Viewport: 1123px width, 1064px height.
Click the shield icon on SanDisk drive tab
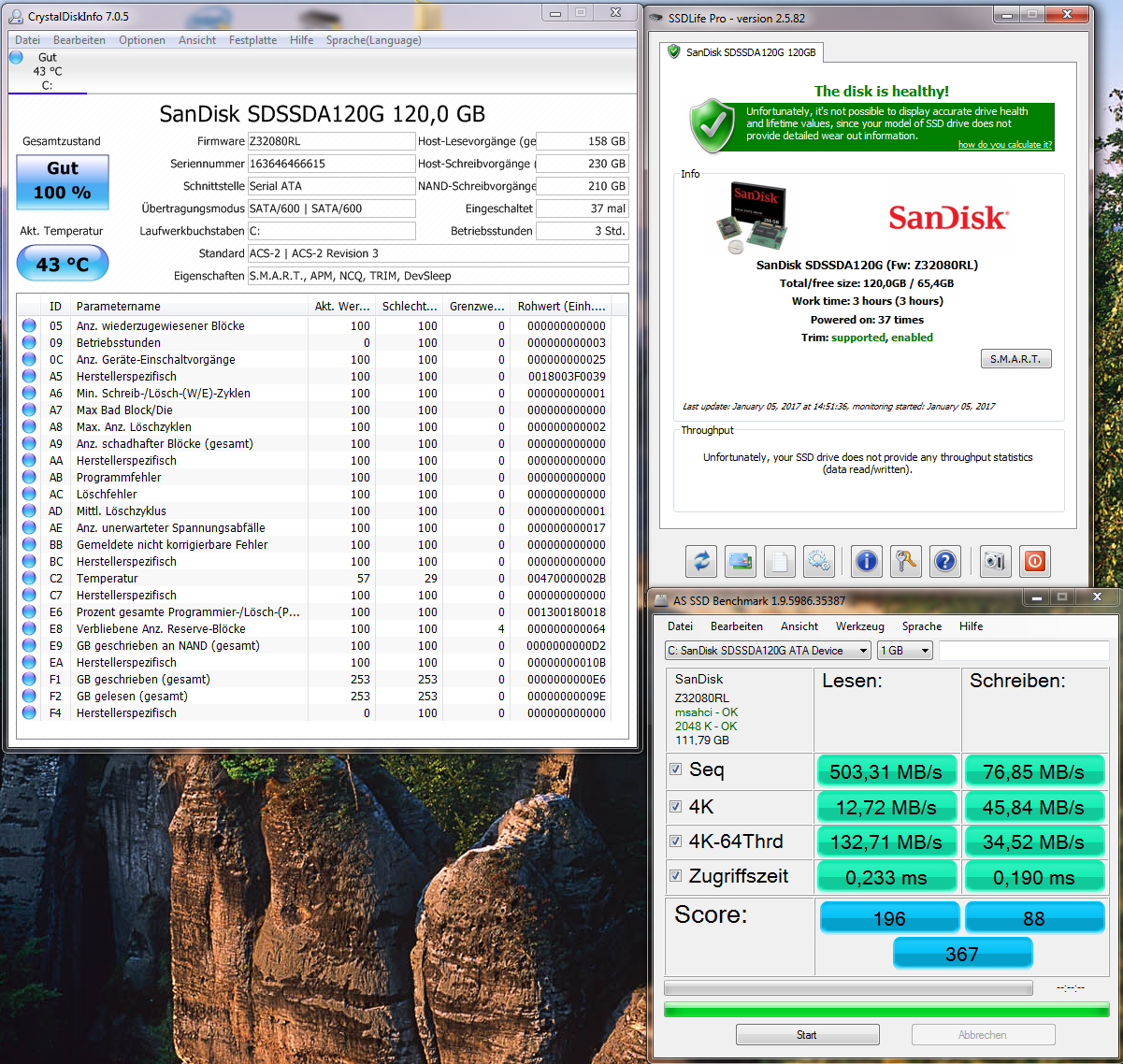click(673, 51)
